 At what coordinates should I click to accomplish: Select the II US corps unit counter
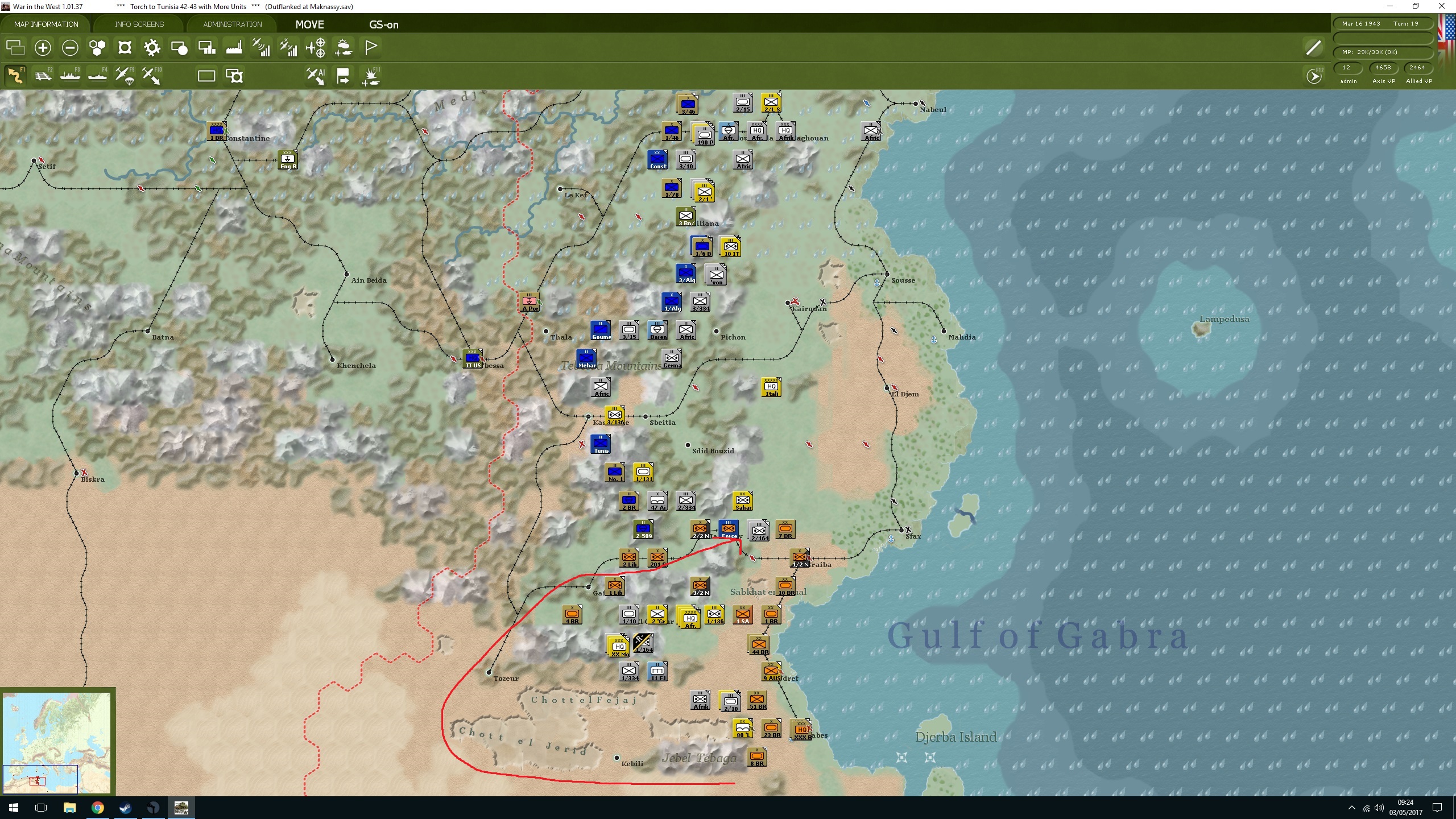[473, 359]
